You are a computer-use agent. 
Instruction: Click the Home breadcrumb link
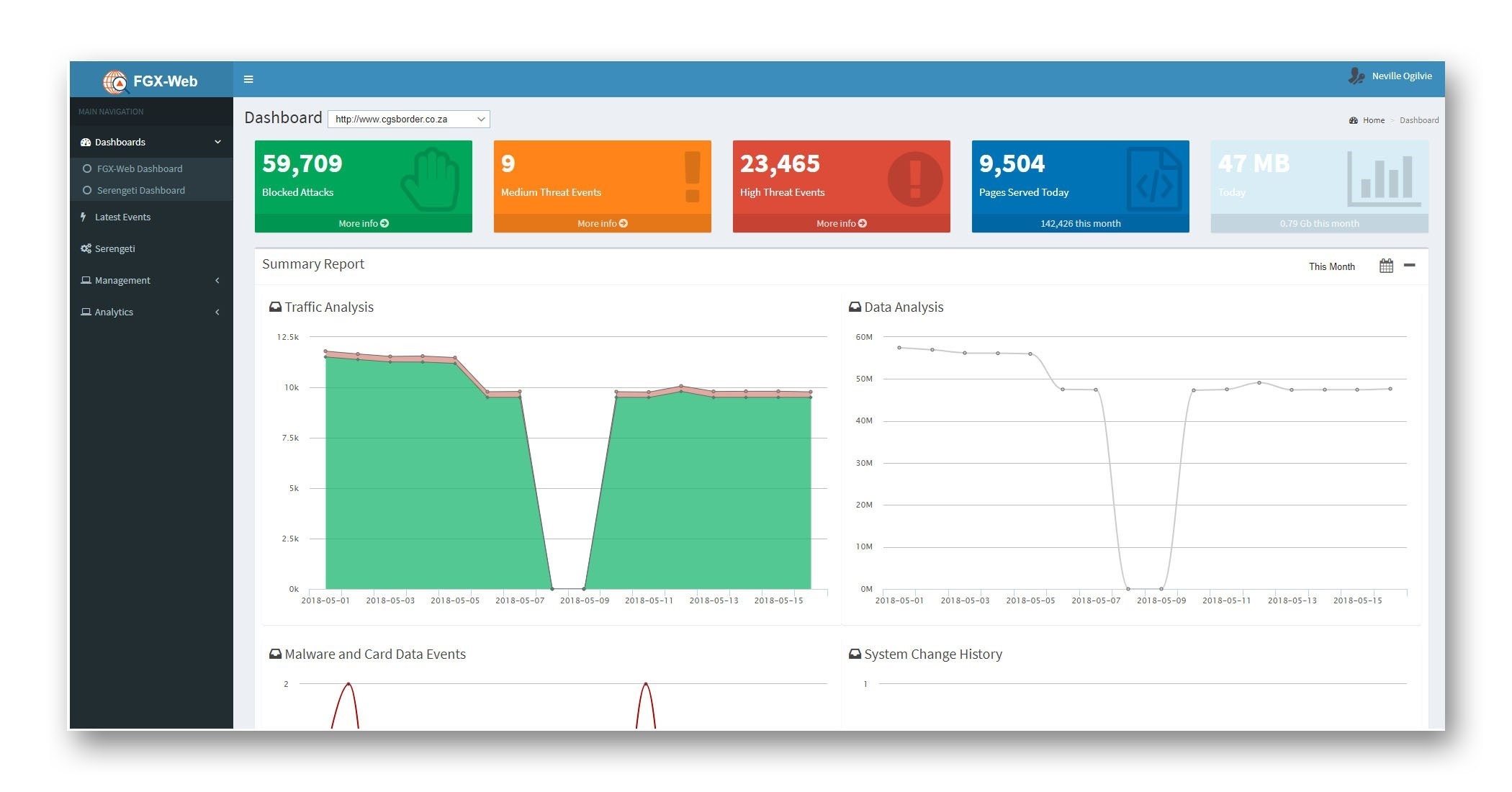click(1373, 120)
